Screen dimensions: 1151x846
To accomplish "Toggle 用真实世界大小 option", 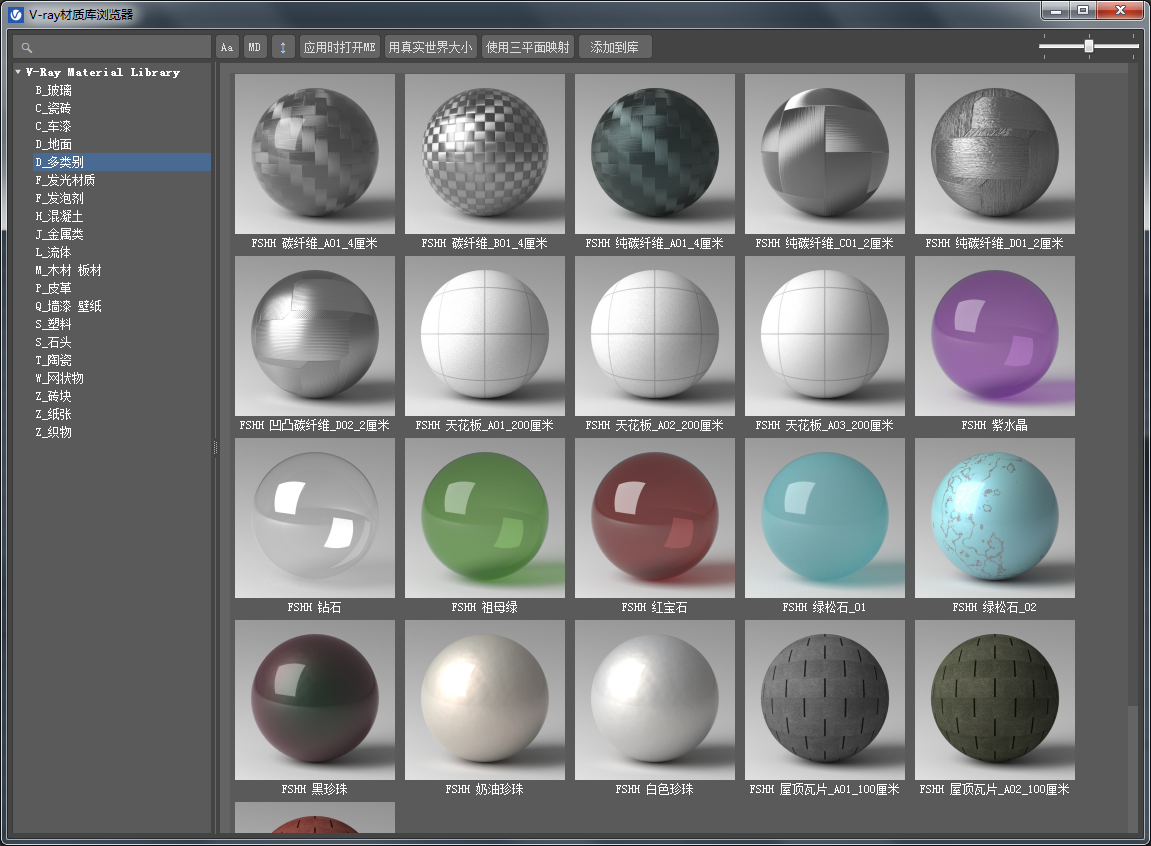I will pos(431,48).
